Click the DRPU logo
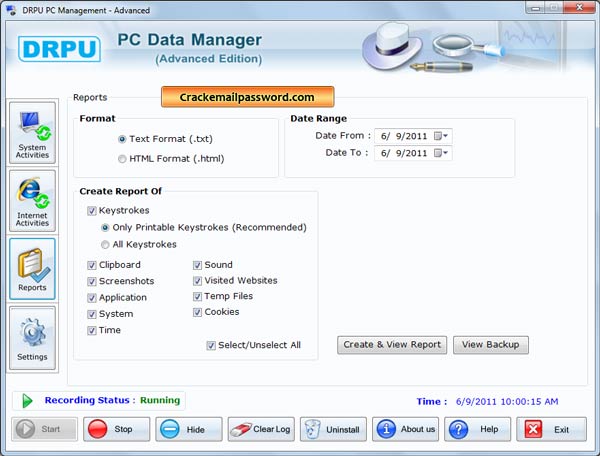 (59, 49)
